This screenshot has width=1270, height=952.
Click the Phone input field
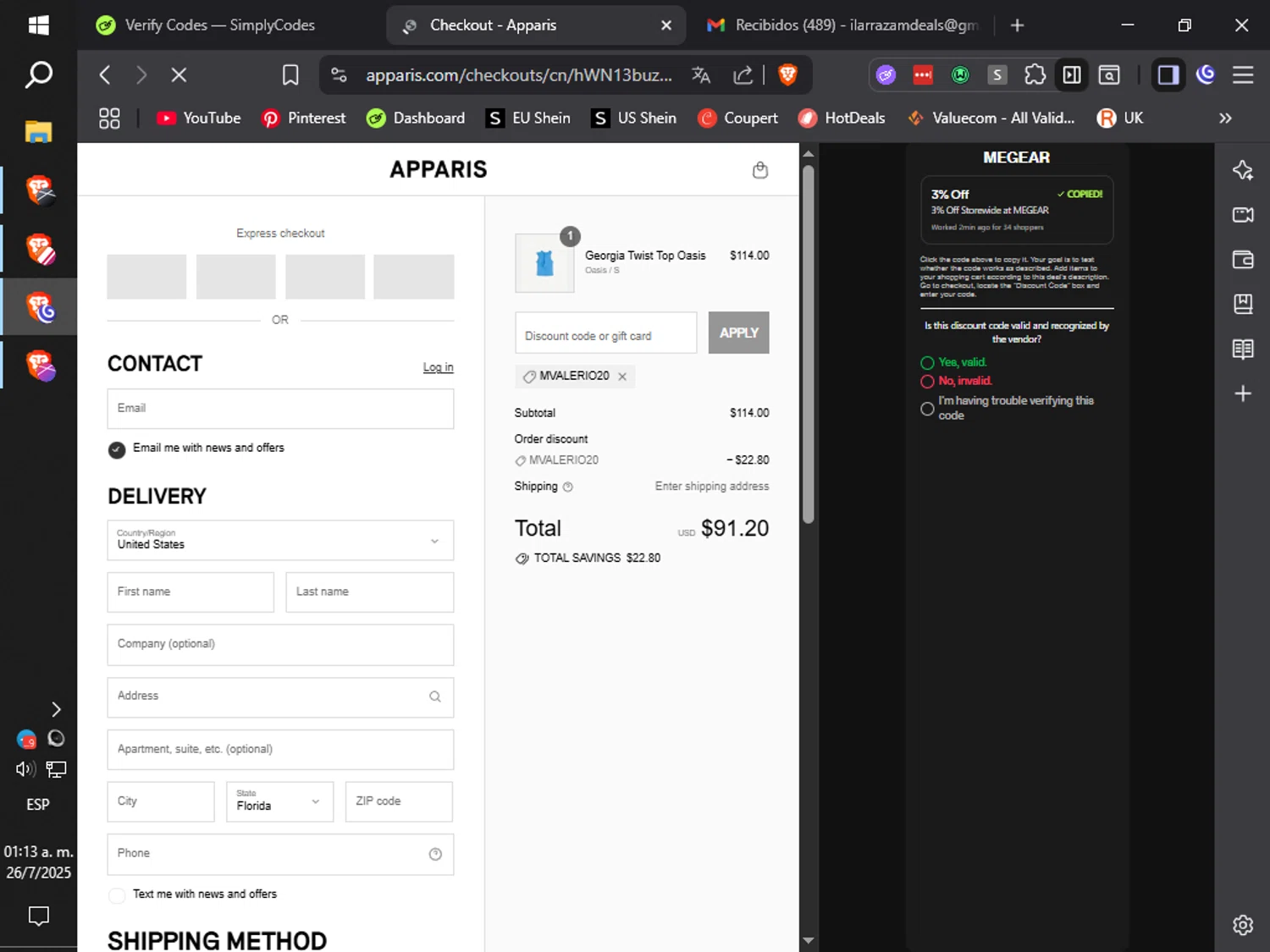(280, 855)
